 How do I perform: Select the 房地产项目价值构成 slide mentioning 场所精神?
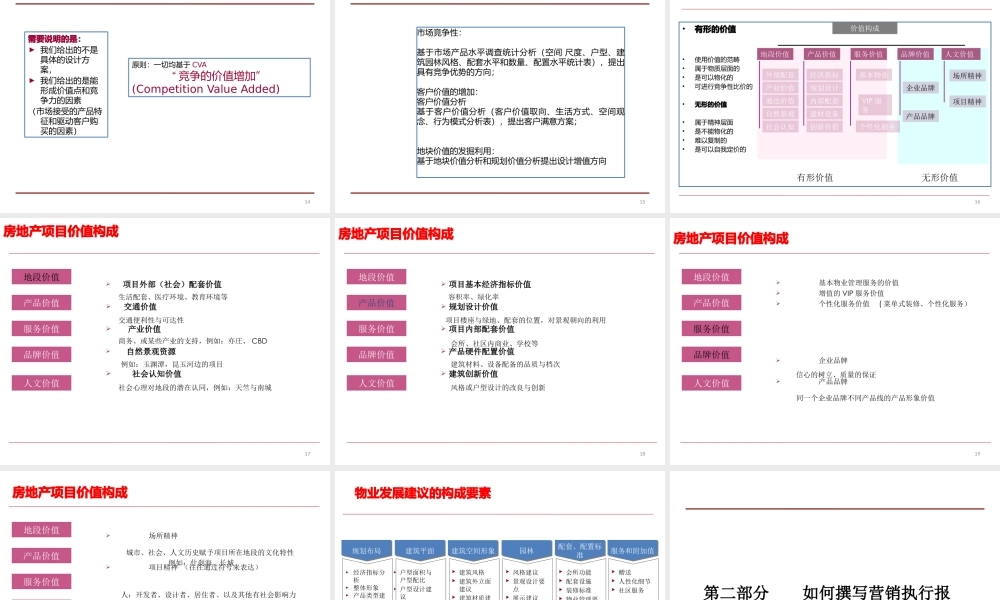pyautogui.click(x=165, y=536)
